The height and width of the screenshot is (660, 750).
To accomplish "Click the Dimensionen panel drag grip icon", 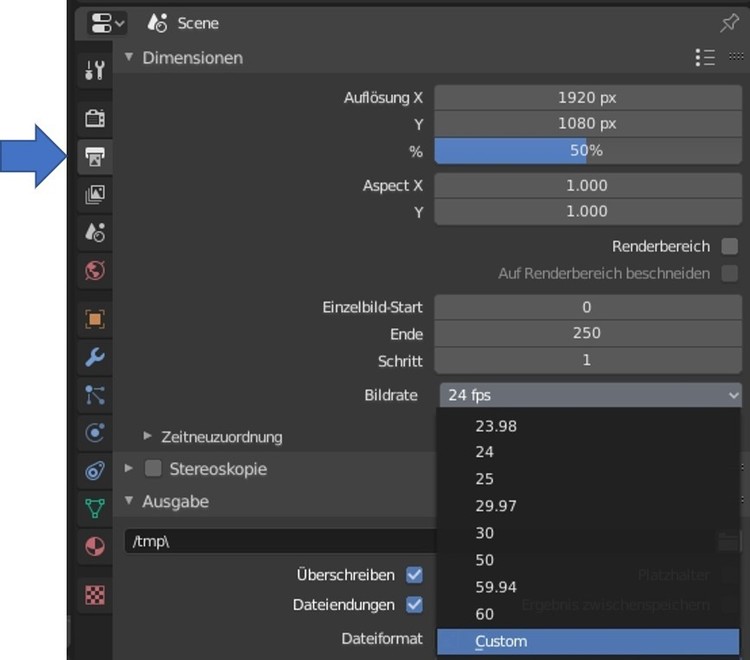I will [736, 56].
